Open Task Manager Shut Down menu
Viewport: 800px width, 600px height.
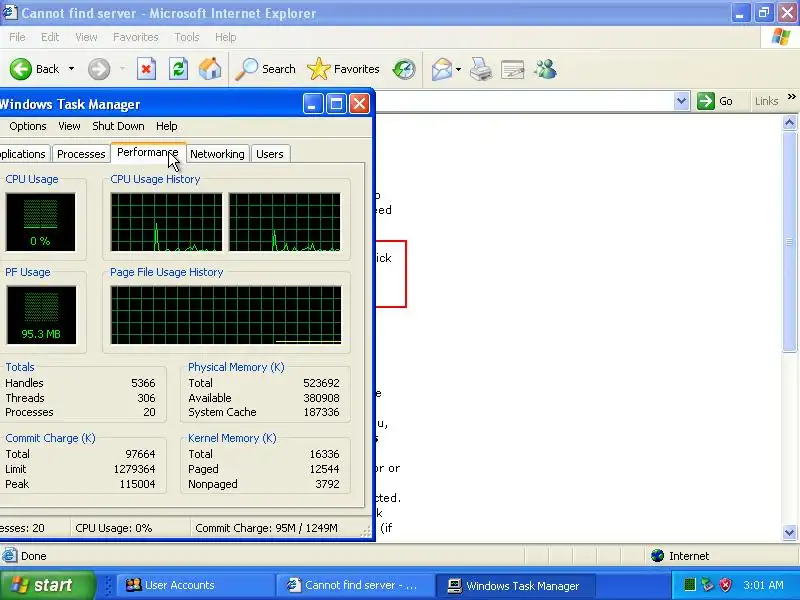(118, 126)
